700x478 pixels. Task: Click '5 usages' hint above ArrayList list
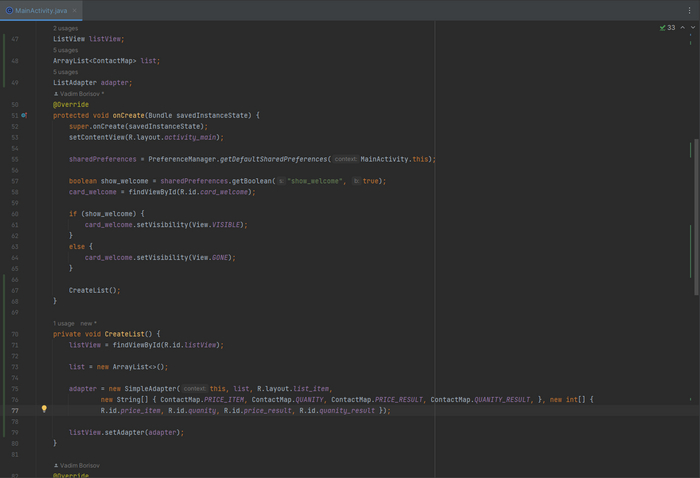(66, 50)
